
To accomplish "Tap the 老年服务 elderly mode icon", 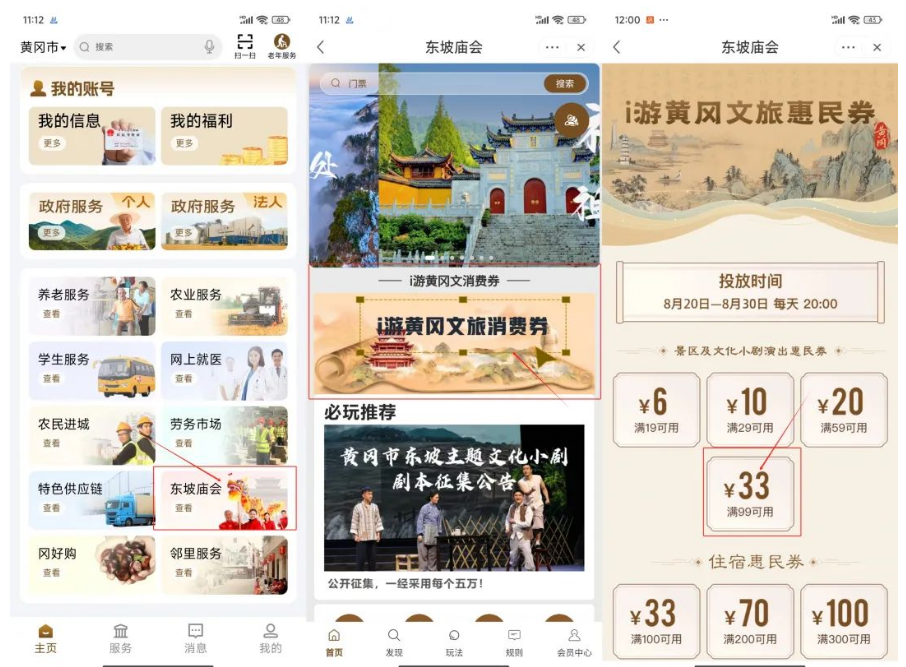I will point(282,46).
